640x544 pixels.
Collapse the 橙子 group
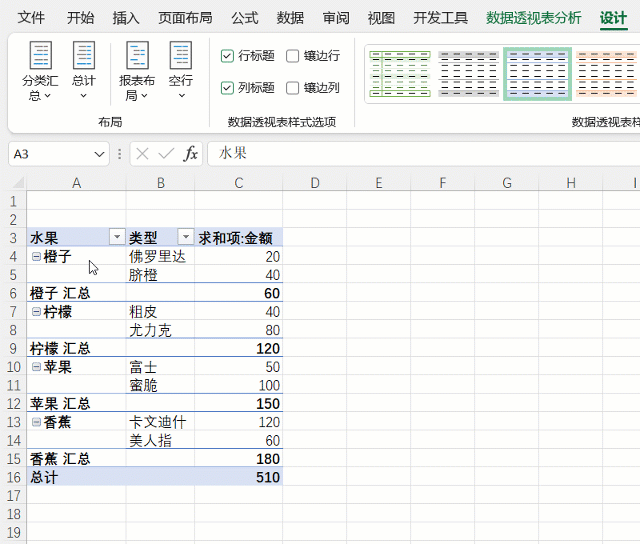tap(36, 256)
